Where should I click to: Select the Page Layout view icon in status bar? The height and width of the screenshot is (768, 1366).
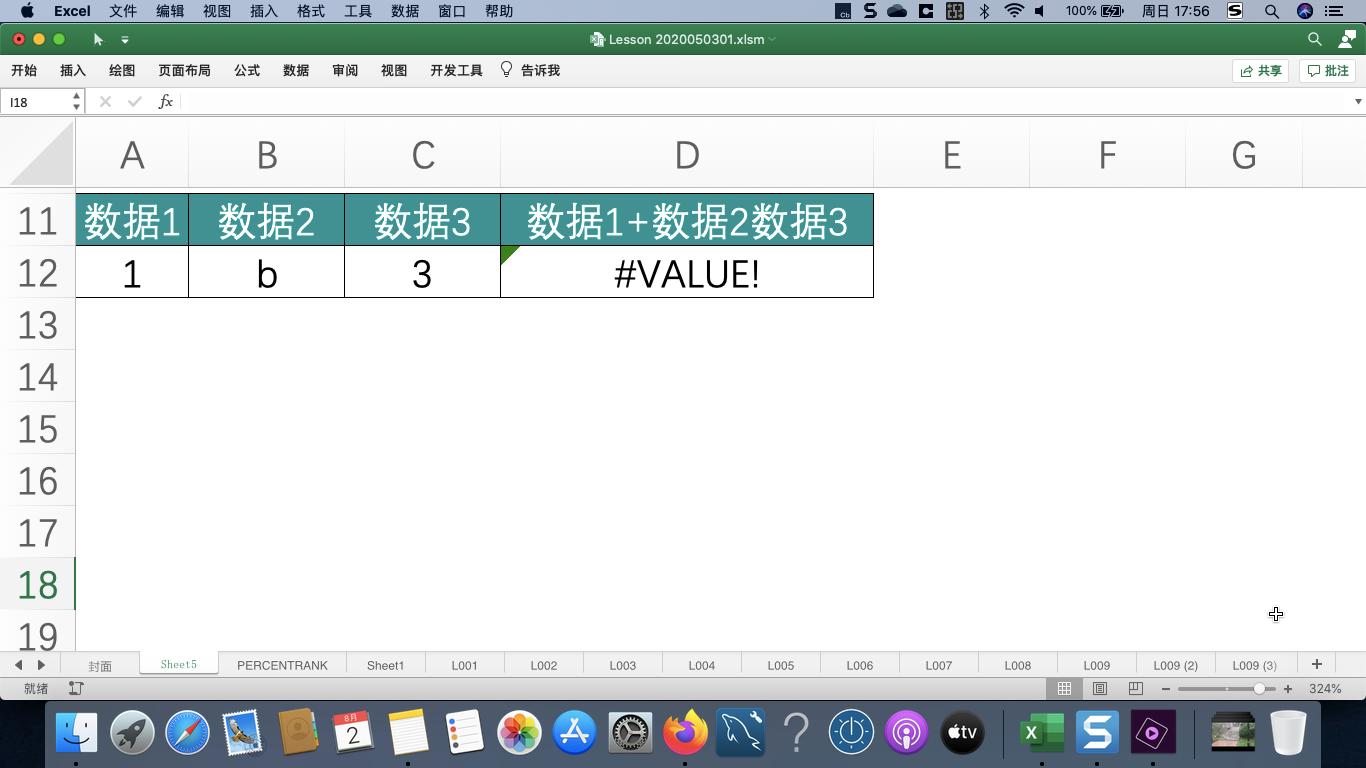click(x=1100, y=688)
